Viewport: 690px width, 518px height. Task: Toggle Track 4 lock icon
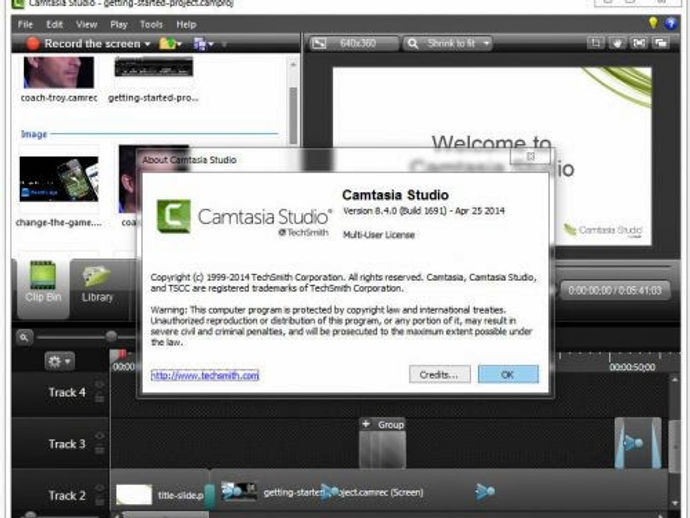click(x=99, y=398)
